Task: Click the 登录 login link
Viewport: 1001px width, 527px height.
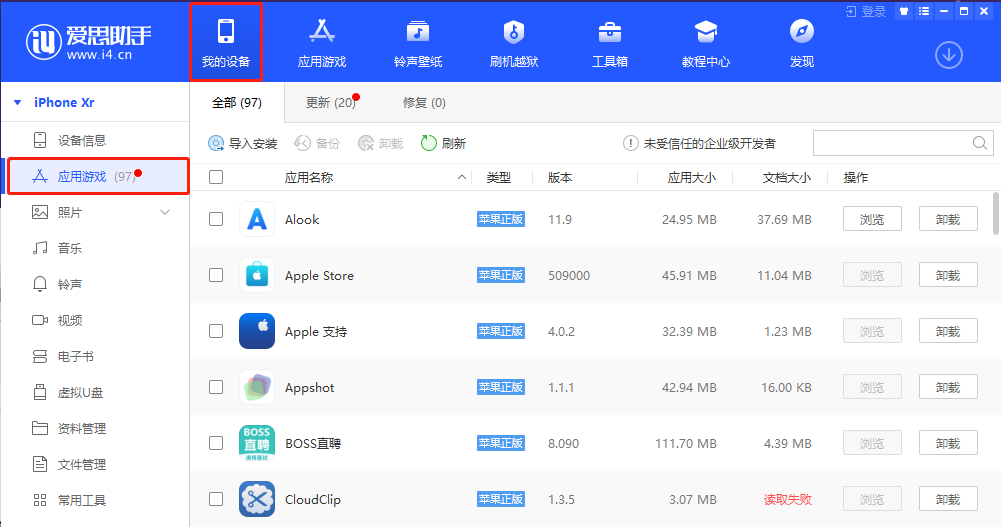Action: [x=866, y=11]
